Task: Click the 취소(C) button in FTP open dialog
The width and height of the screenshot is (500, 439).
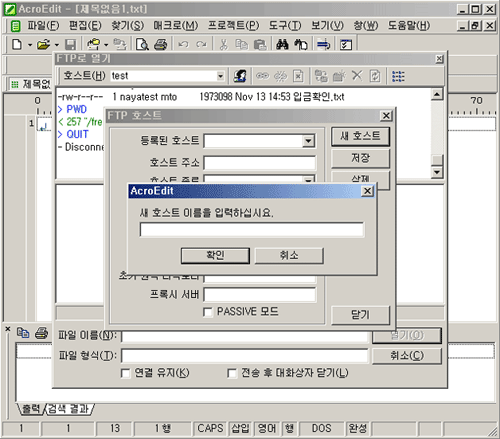Action: (407, 356)
